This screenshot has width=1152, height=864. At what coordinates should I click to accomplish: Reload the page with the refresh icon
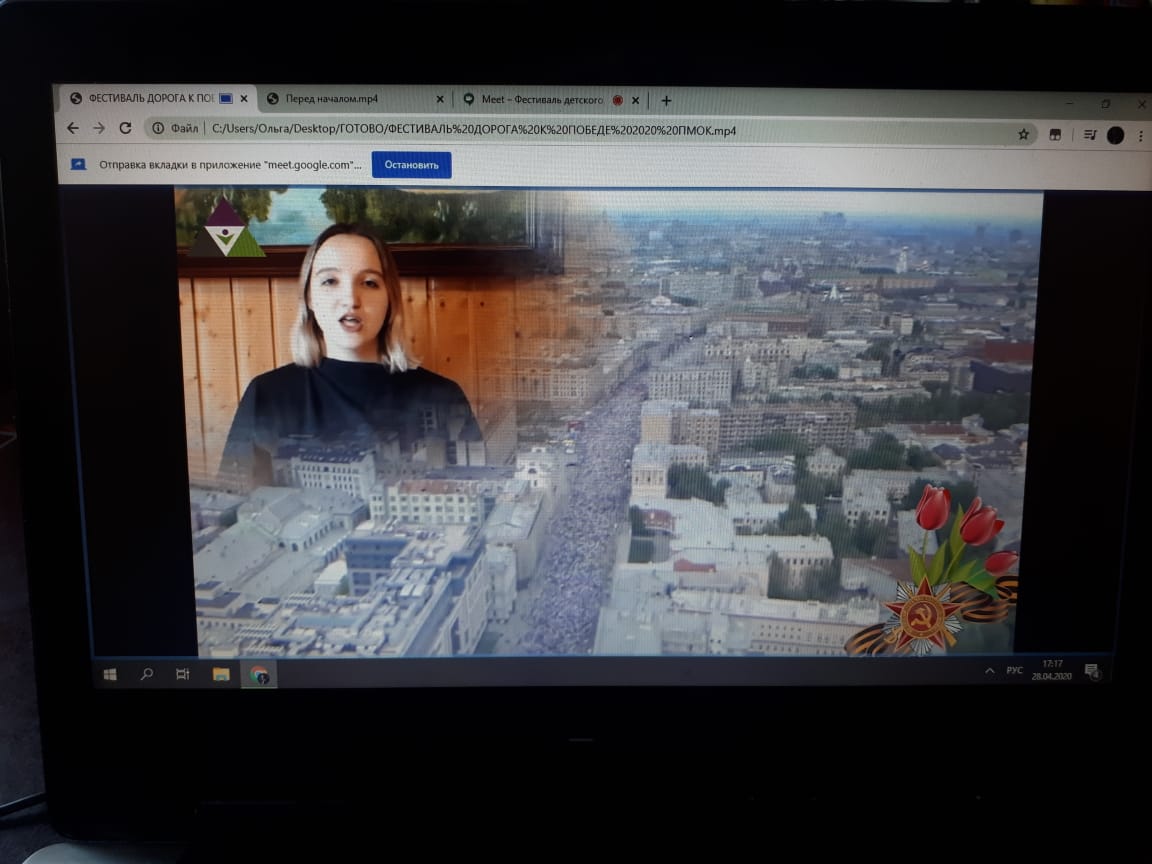coord(126,128)
